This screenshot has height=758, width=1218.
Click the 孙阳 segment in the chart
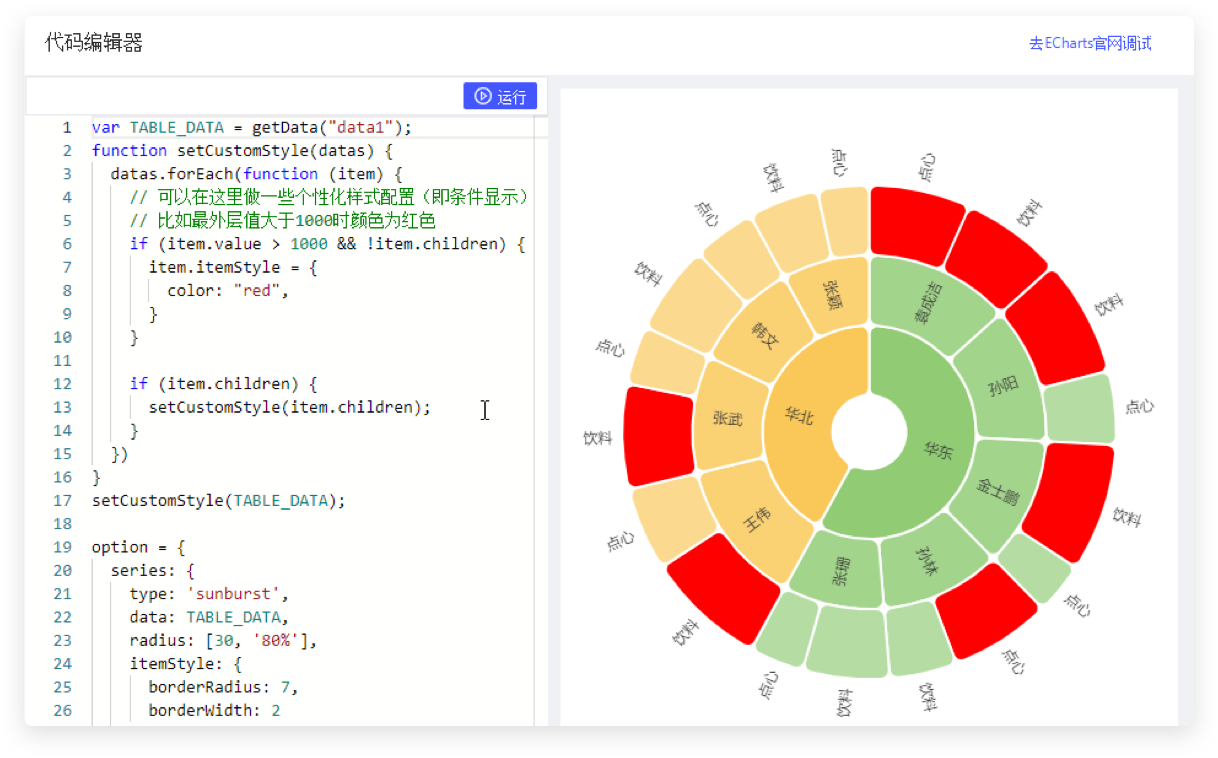click(1000, 385)
